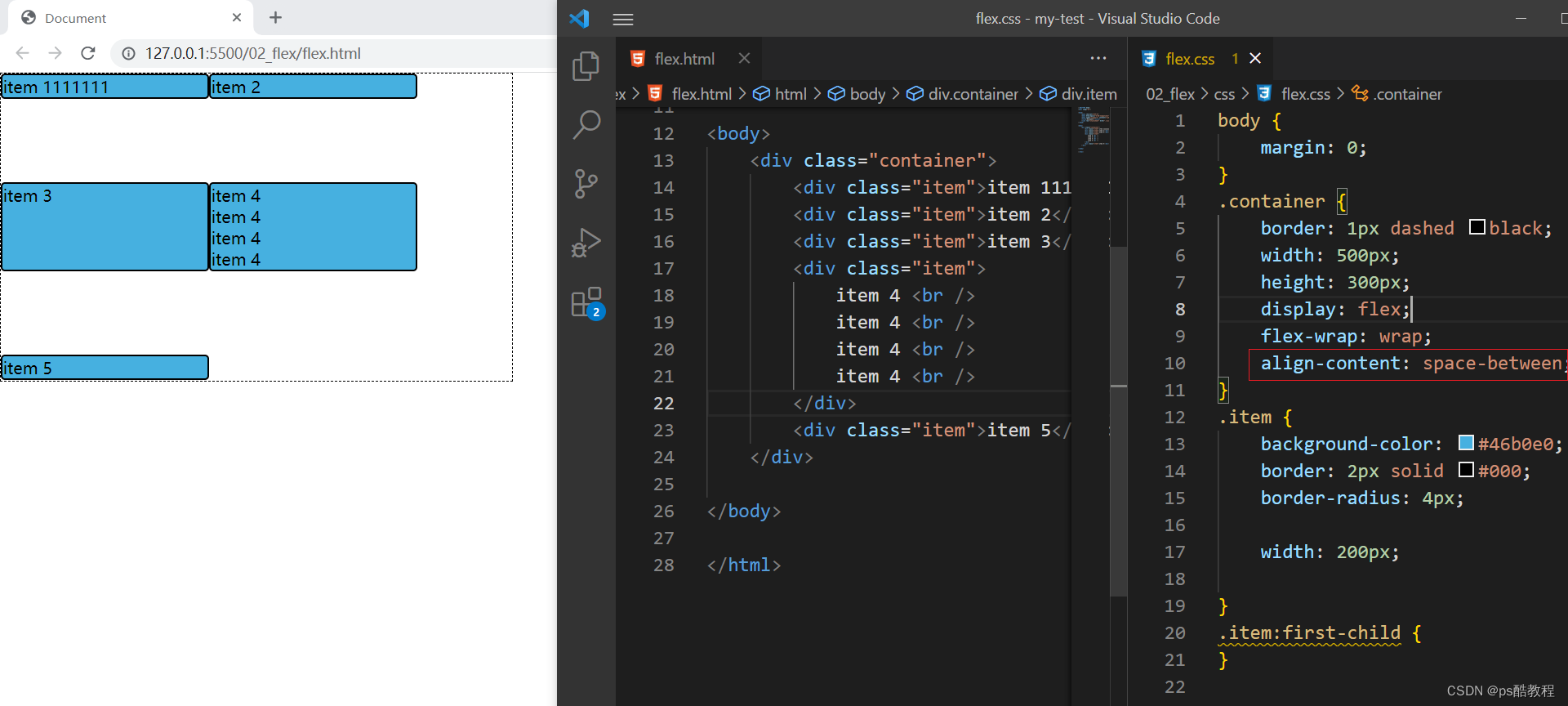Open the Run and Debug view
The height and width of the screenshot is (706, 1568).
coord(586,243)
